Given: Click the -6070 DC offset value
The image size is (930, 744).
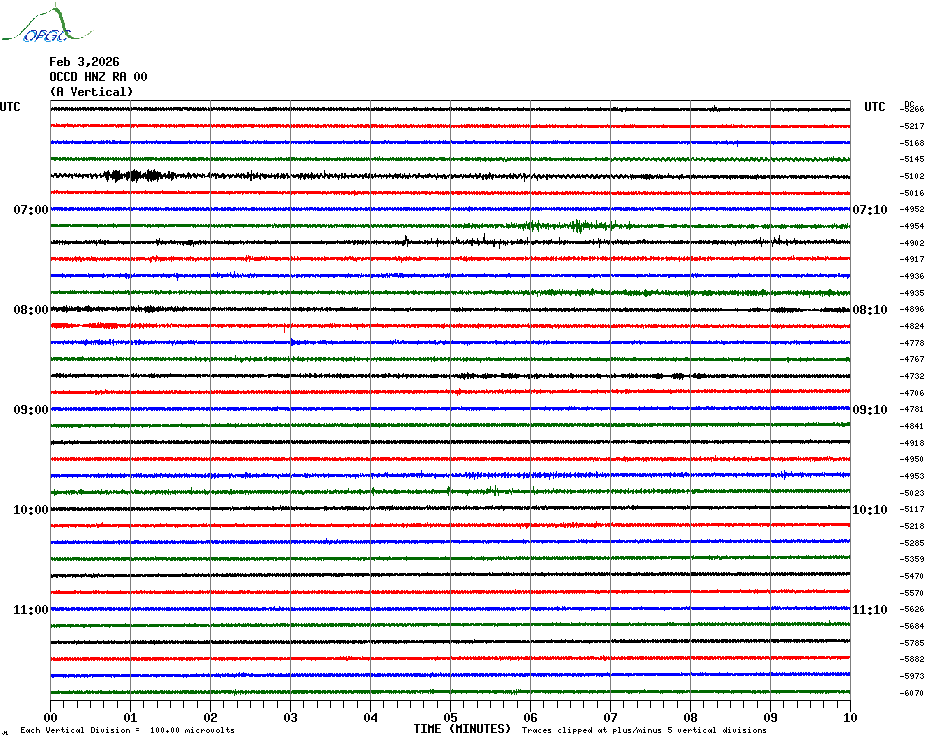Looking at the screenshot, I should pos(912,693).
